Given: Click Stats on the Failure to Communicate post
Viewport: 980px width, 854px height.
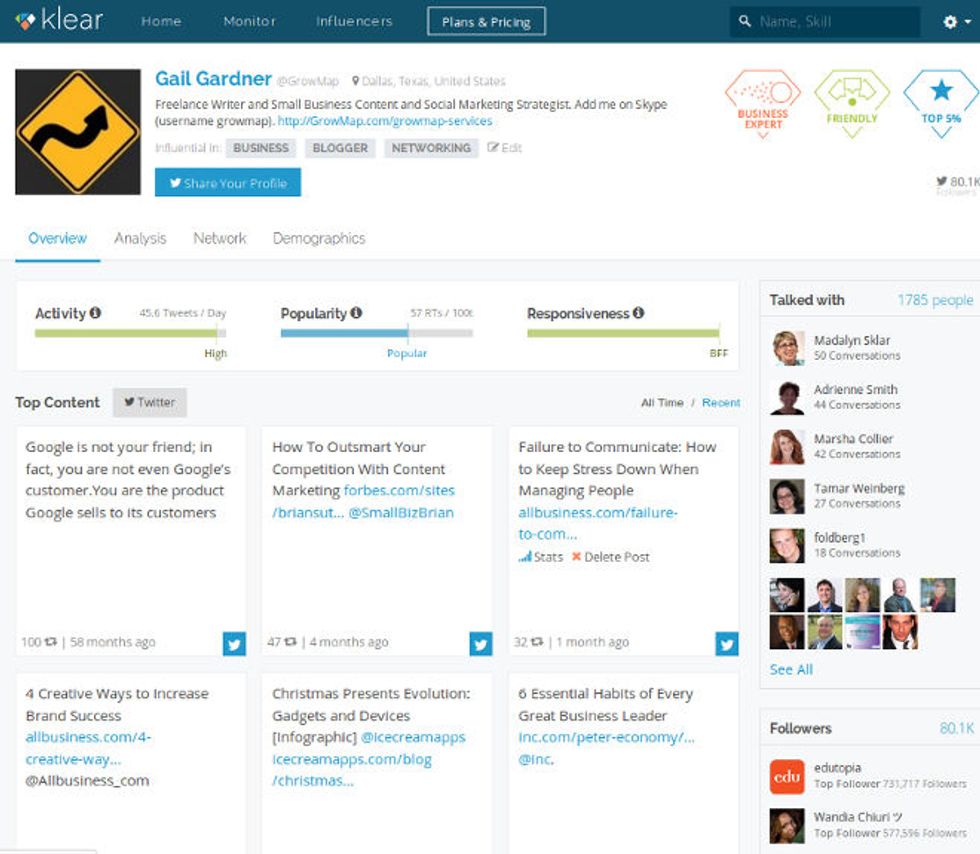Looking at the screenshot, I should click(x=541, y=556).
